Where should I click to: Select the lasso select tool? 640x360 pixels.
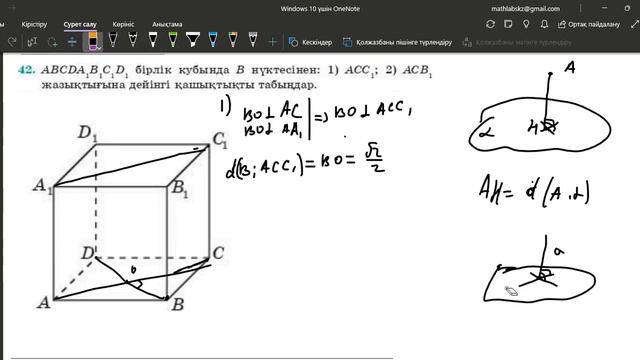[52, 42]
